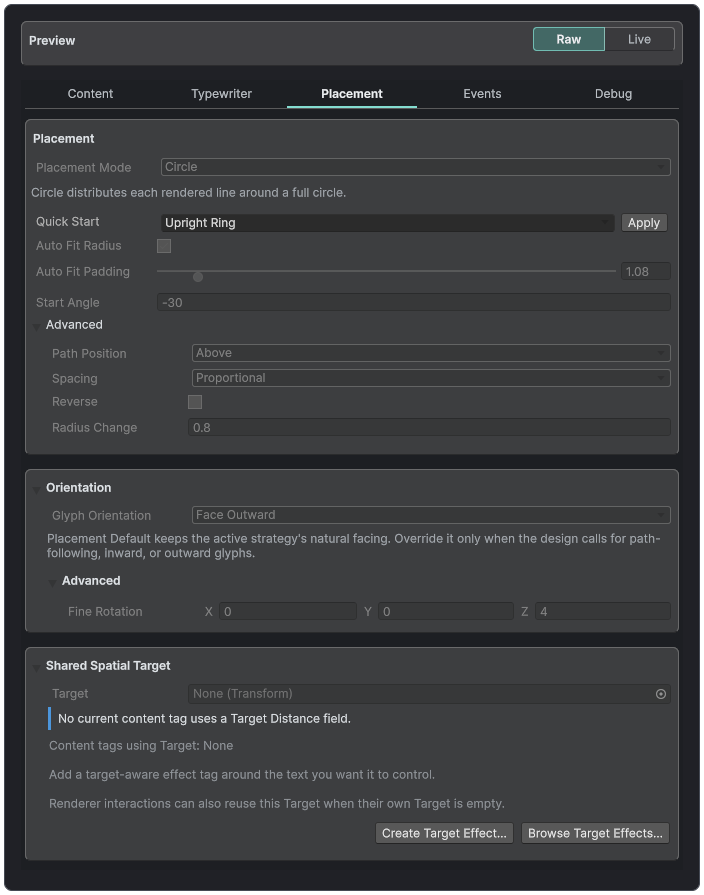Screen dimensions: 704x895
Task: Toggle the Reverse checkbox
Action: [195, 402]
